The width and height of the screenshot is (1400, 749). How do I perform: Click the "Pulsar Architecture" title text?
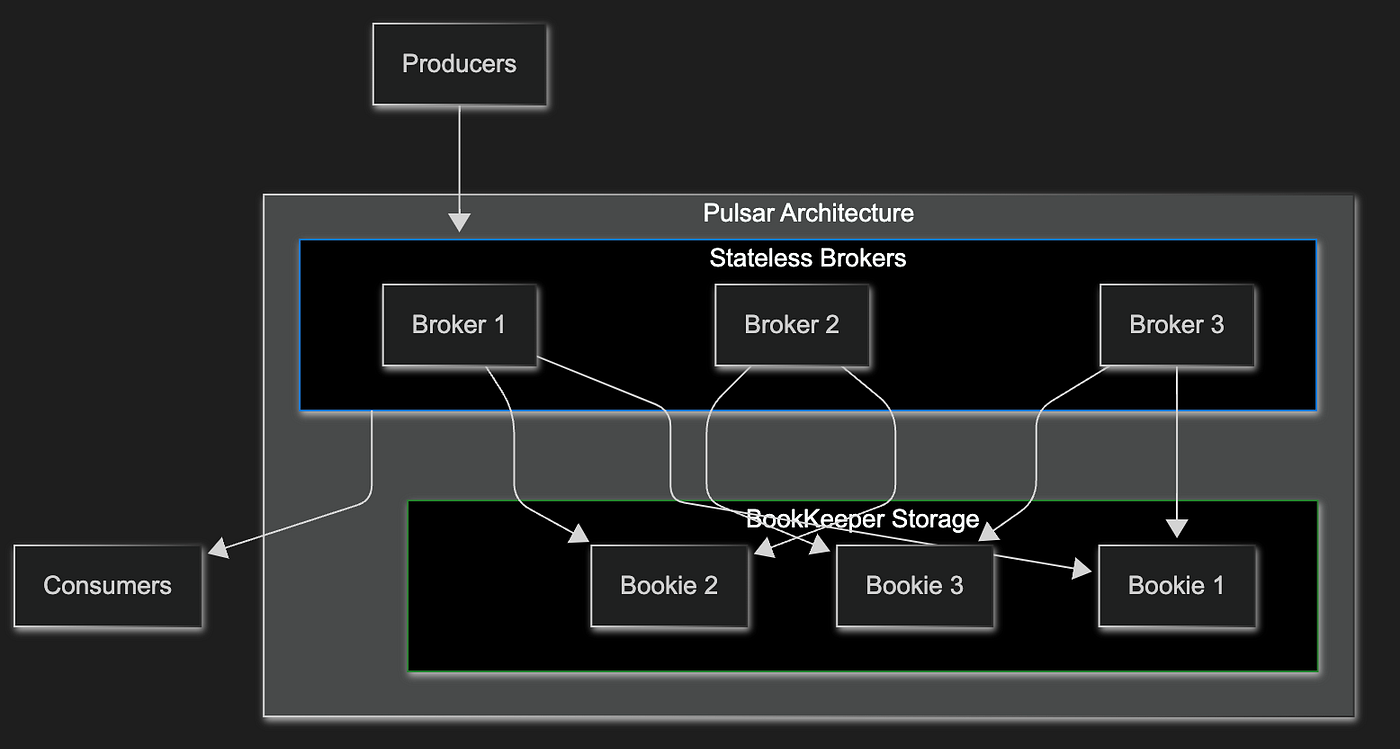coord(808,213)
